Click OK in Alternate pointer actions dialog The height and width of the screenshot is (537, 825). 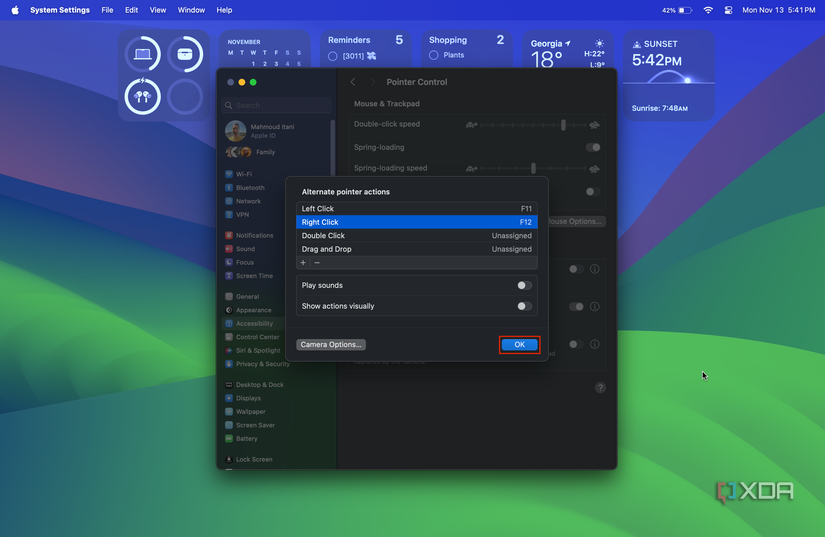click(519, 345)
